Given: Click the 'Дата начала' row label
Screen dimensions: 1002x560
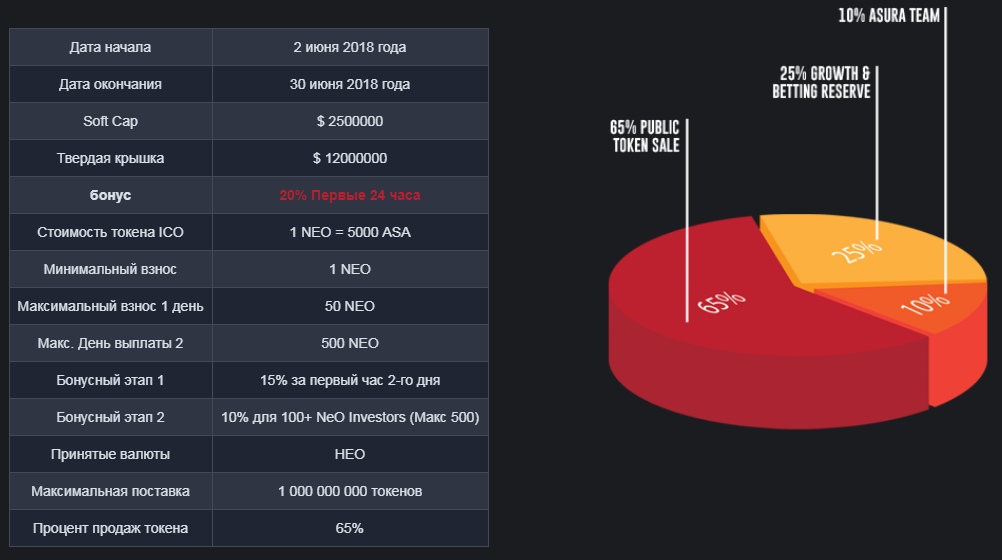Looking at the screenshot, I should [110, 47].
